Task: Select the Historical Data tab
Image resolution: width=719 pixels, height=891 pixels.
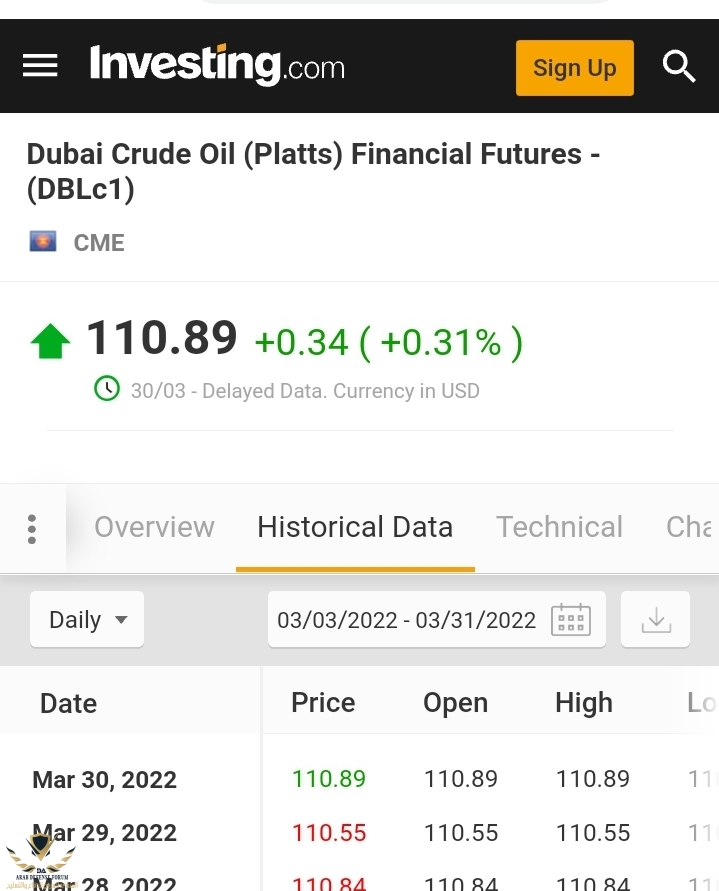Action: (355, 527)
